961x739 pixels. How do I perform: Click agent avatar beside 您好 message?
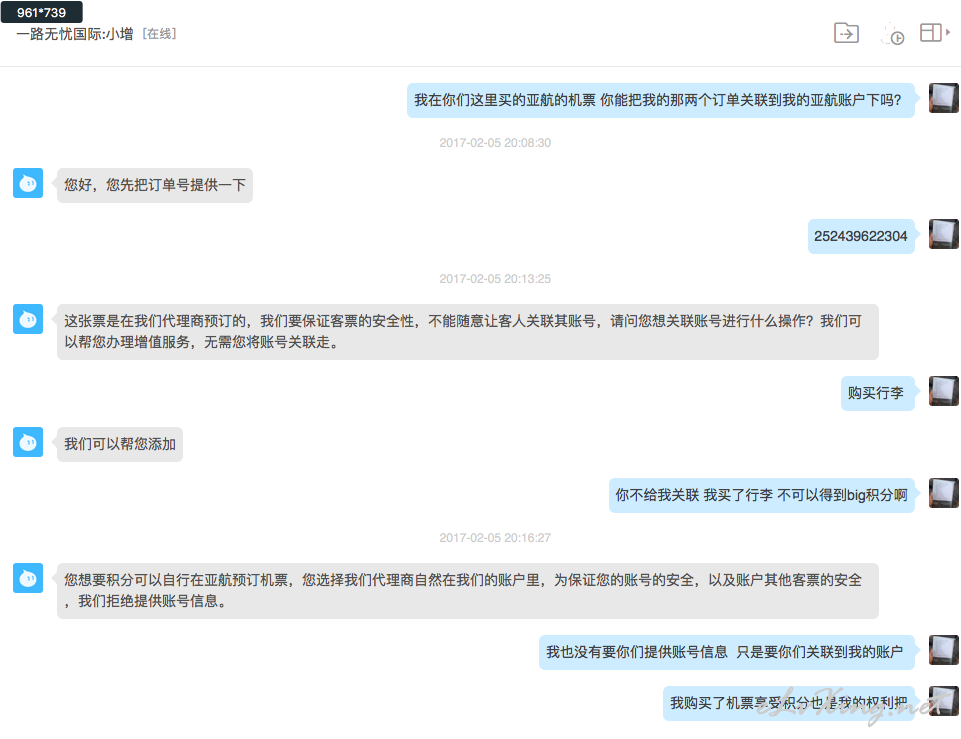click(28, 183)
